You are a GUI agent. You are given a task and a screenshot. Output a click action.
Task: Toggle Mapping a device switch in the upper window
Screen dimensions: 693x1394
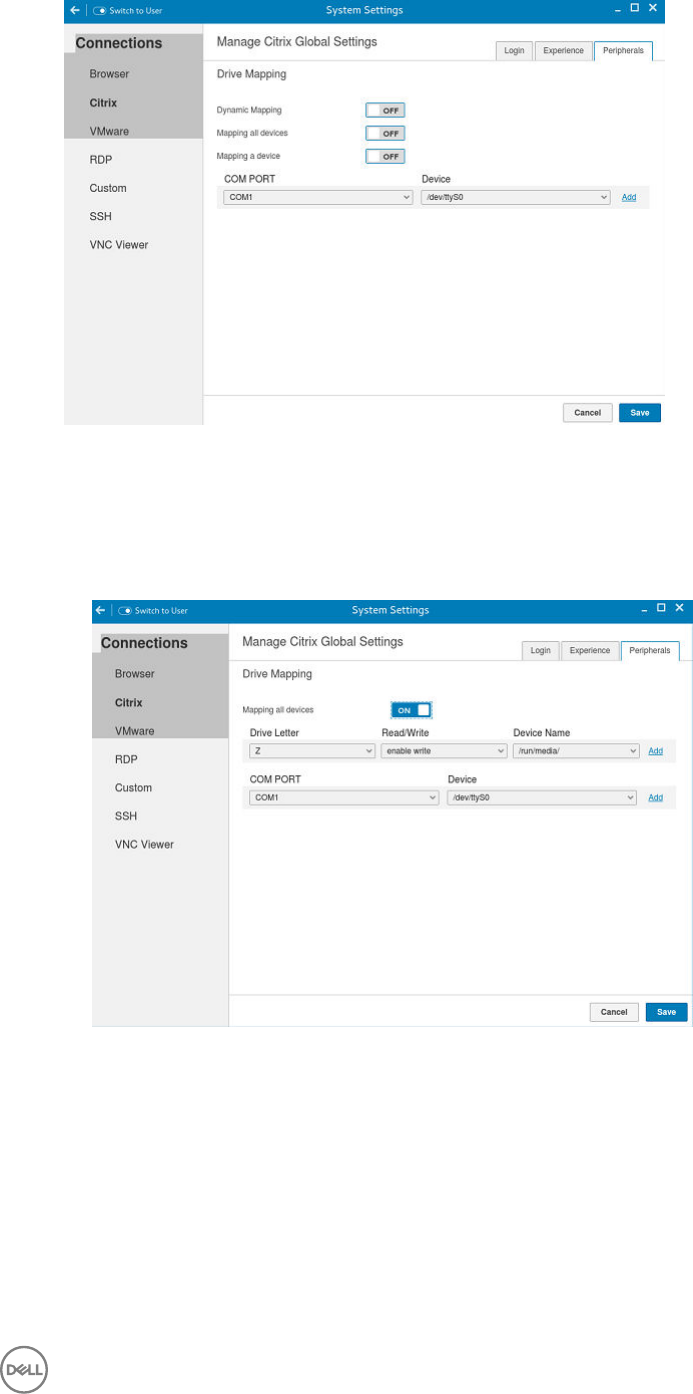[385, 156]
